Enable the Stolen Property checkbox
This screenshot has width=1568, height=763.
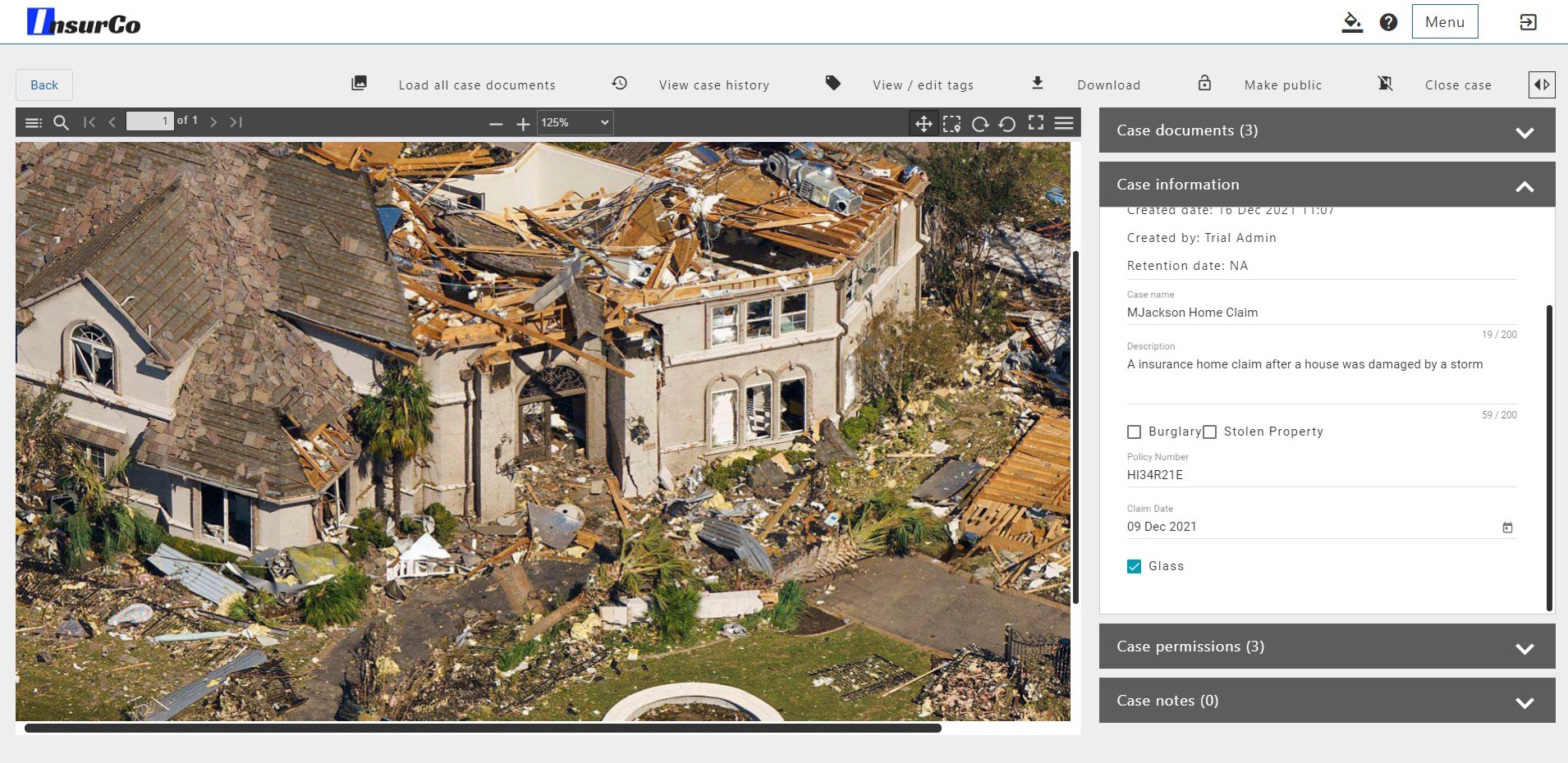(1210, 432)
